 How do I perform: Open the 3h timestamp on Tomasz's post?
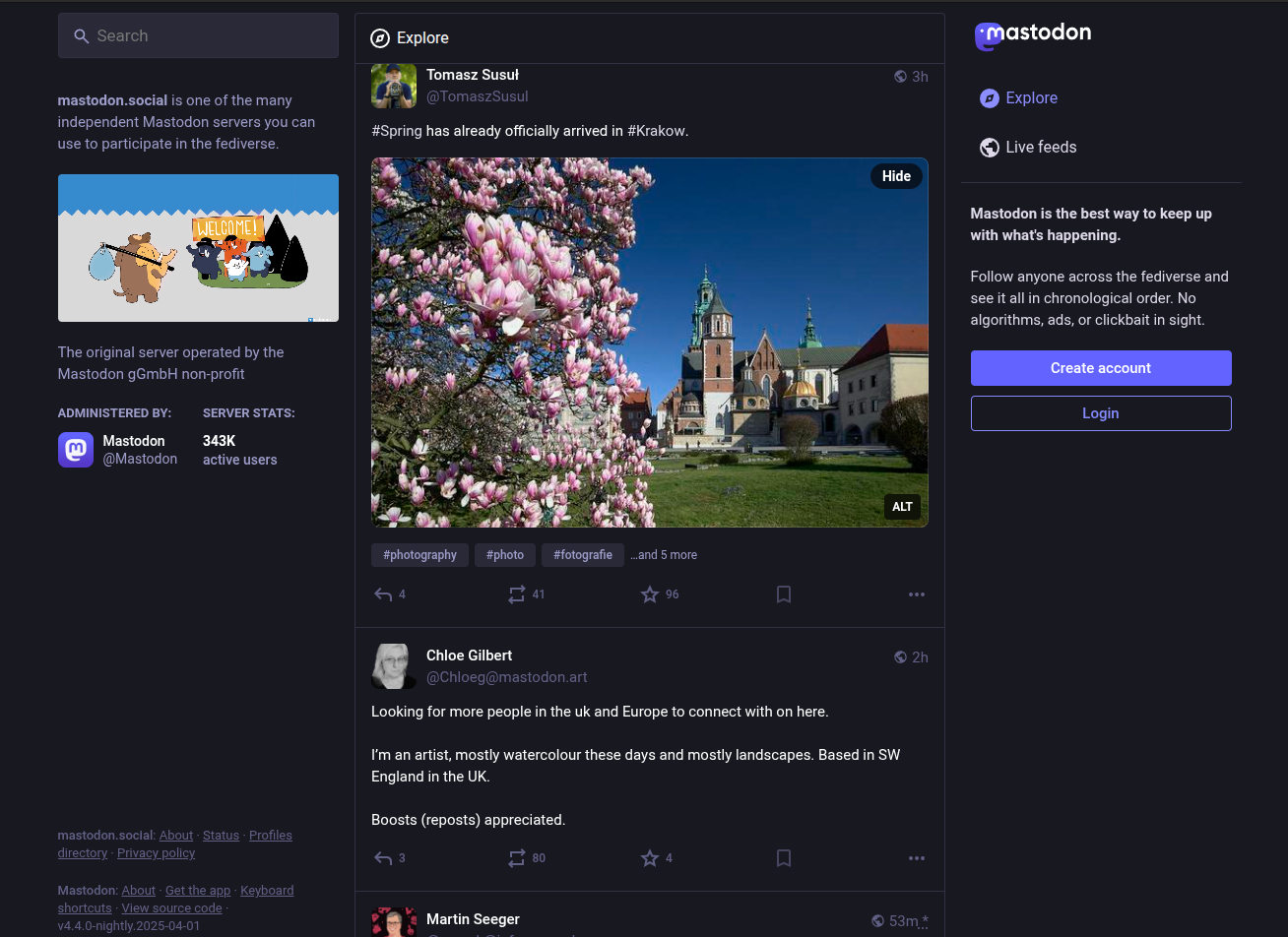coord(920,77)
